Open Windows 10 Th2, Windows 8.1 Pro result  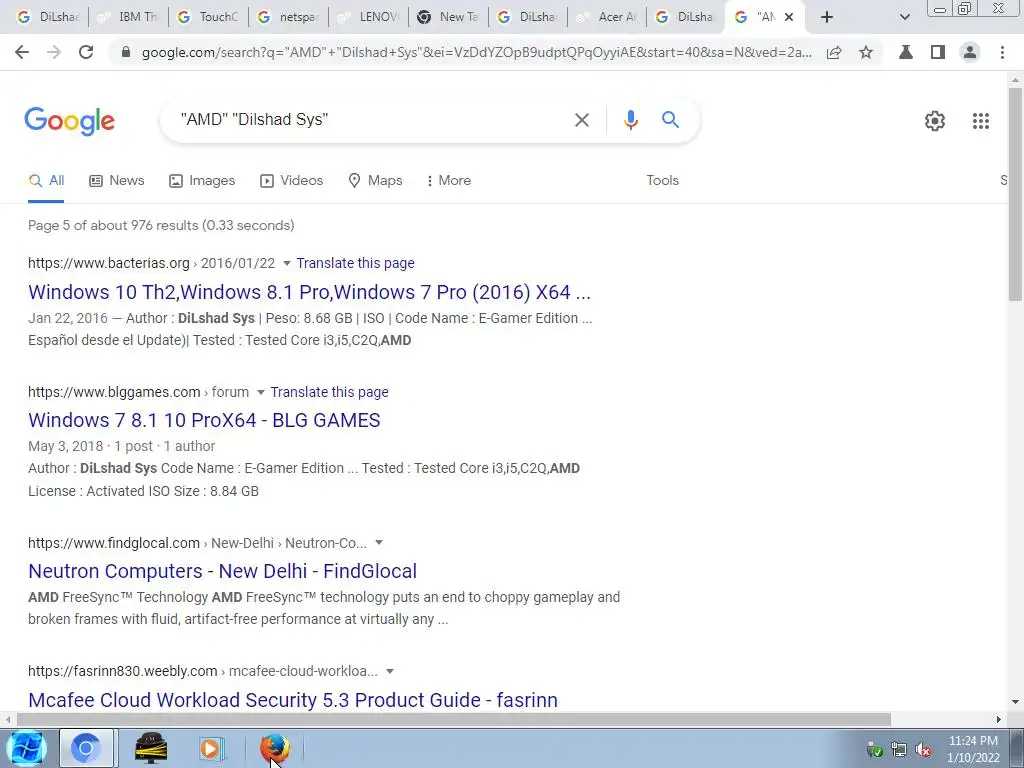(x=309, y=292)
